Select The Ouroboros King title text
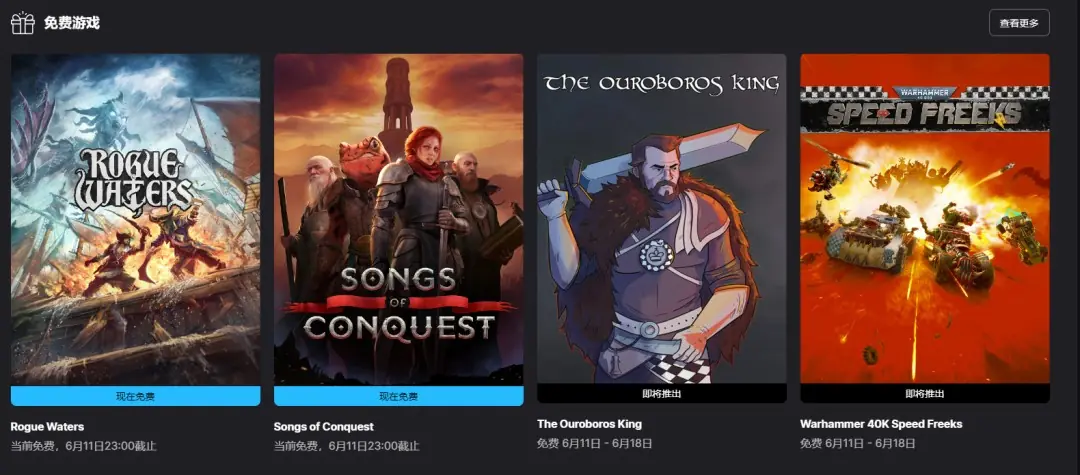Image resolution: width=1080 pixels, height=475 pixels. (590, 424)
